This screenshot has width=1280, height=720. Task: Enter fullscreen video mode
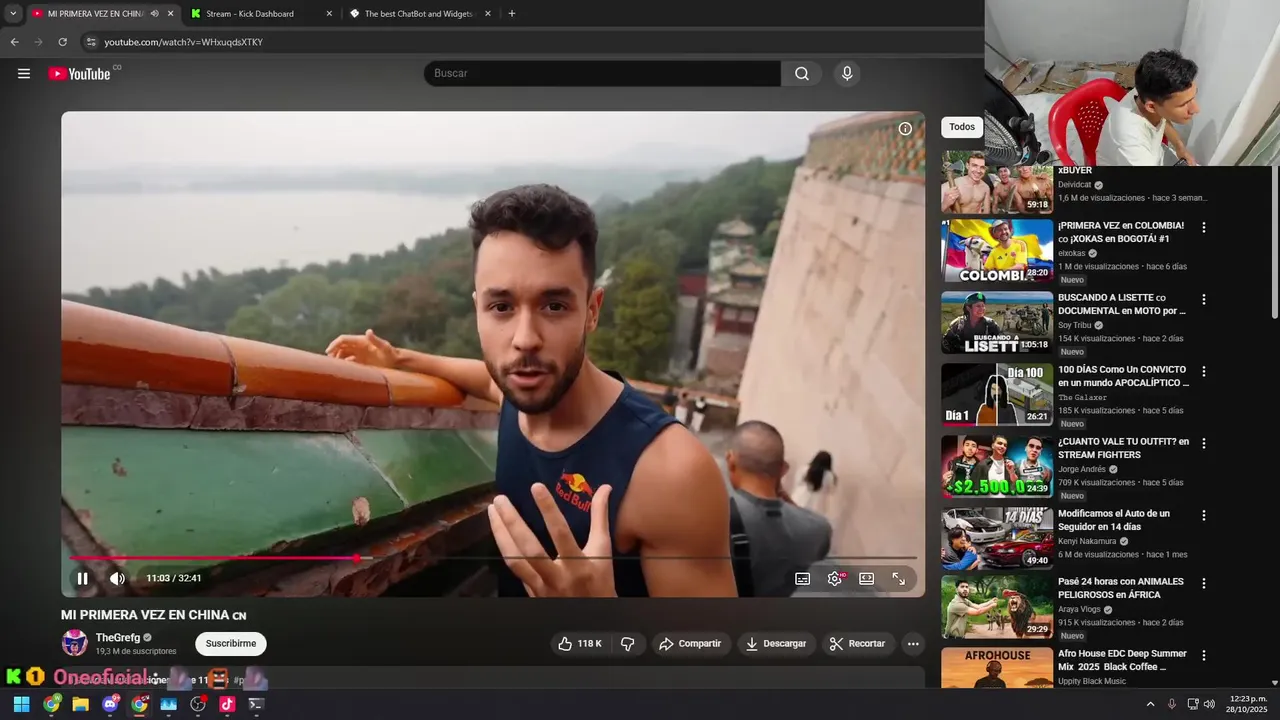pos(898,578)
